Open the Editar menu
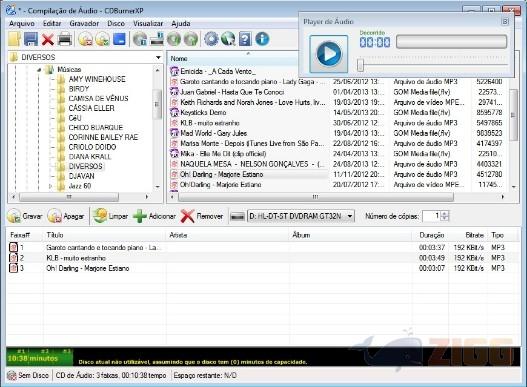This screenshot has width=527, height=387. pyautogui.click(x=52, y=24)
